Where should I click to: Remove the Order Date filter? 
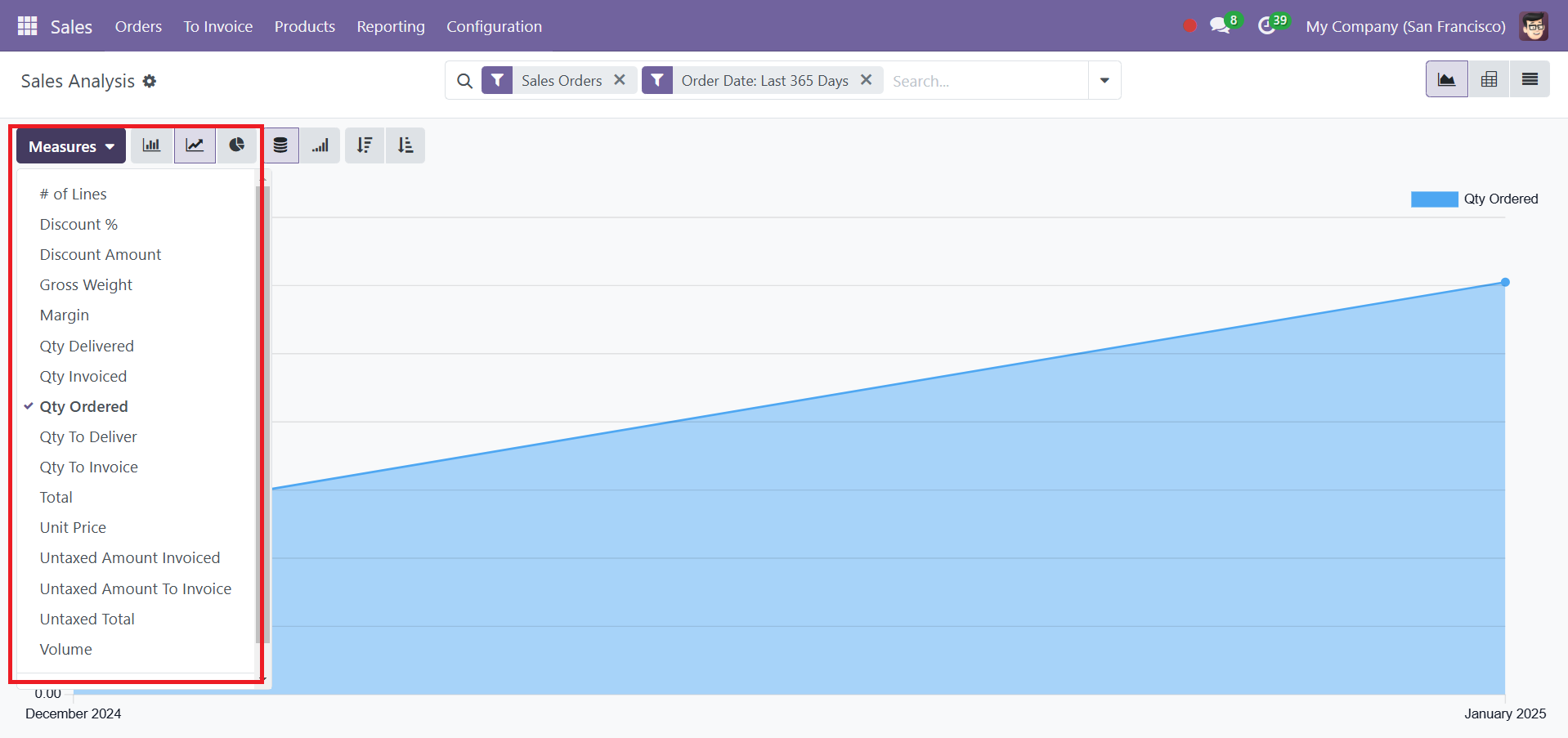pos(867,80)
